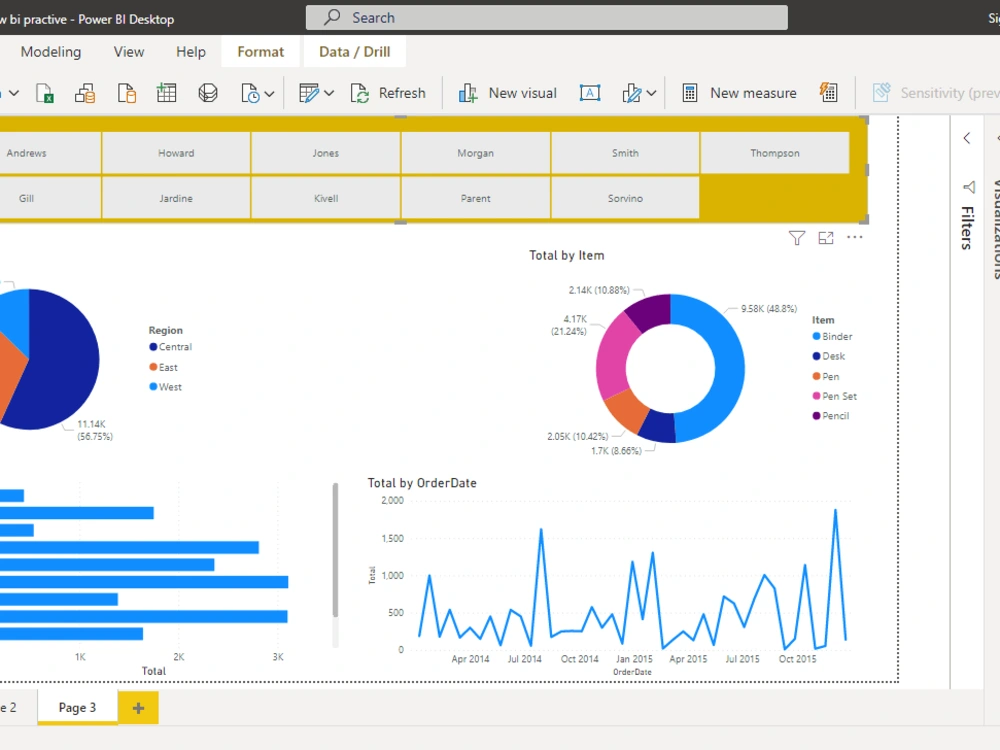Click the 9.58K (48.8%) data label
Screen dimensions: 1000x750
(768, 309)
